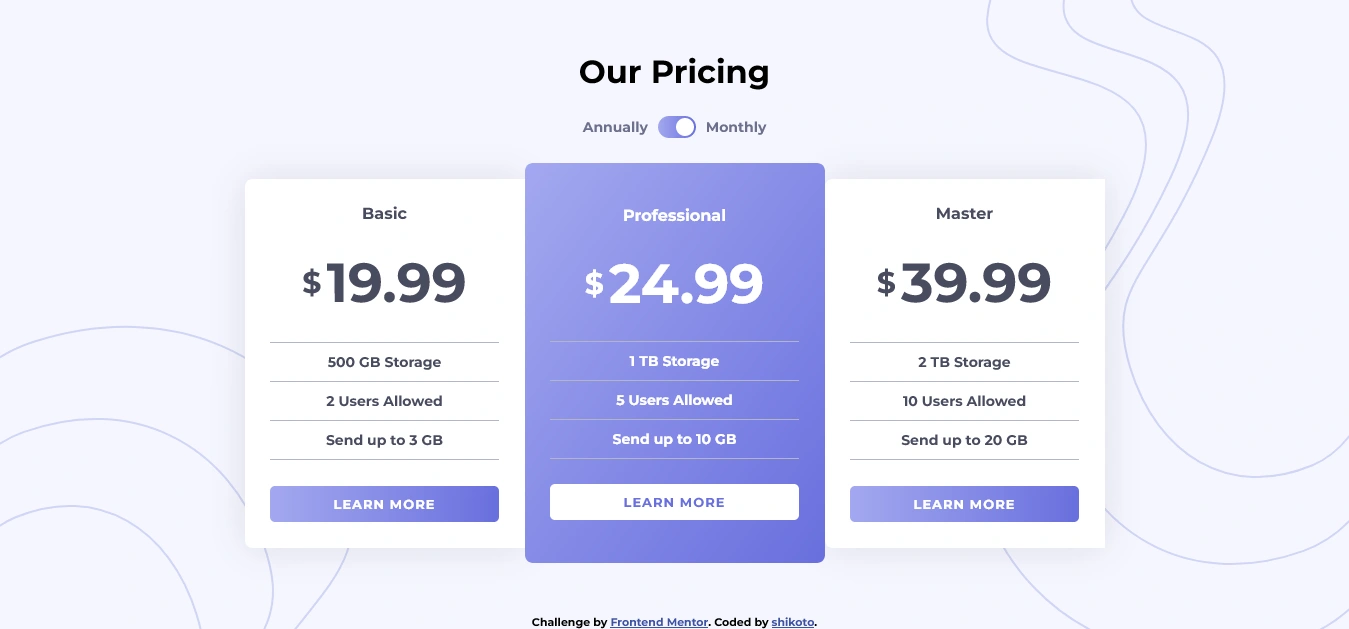Image resolution: width=1349 pixels, height=629 pixels.
Task: Select the Basic plan title
Action: (384, 213)
